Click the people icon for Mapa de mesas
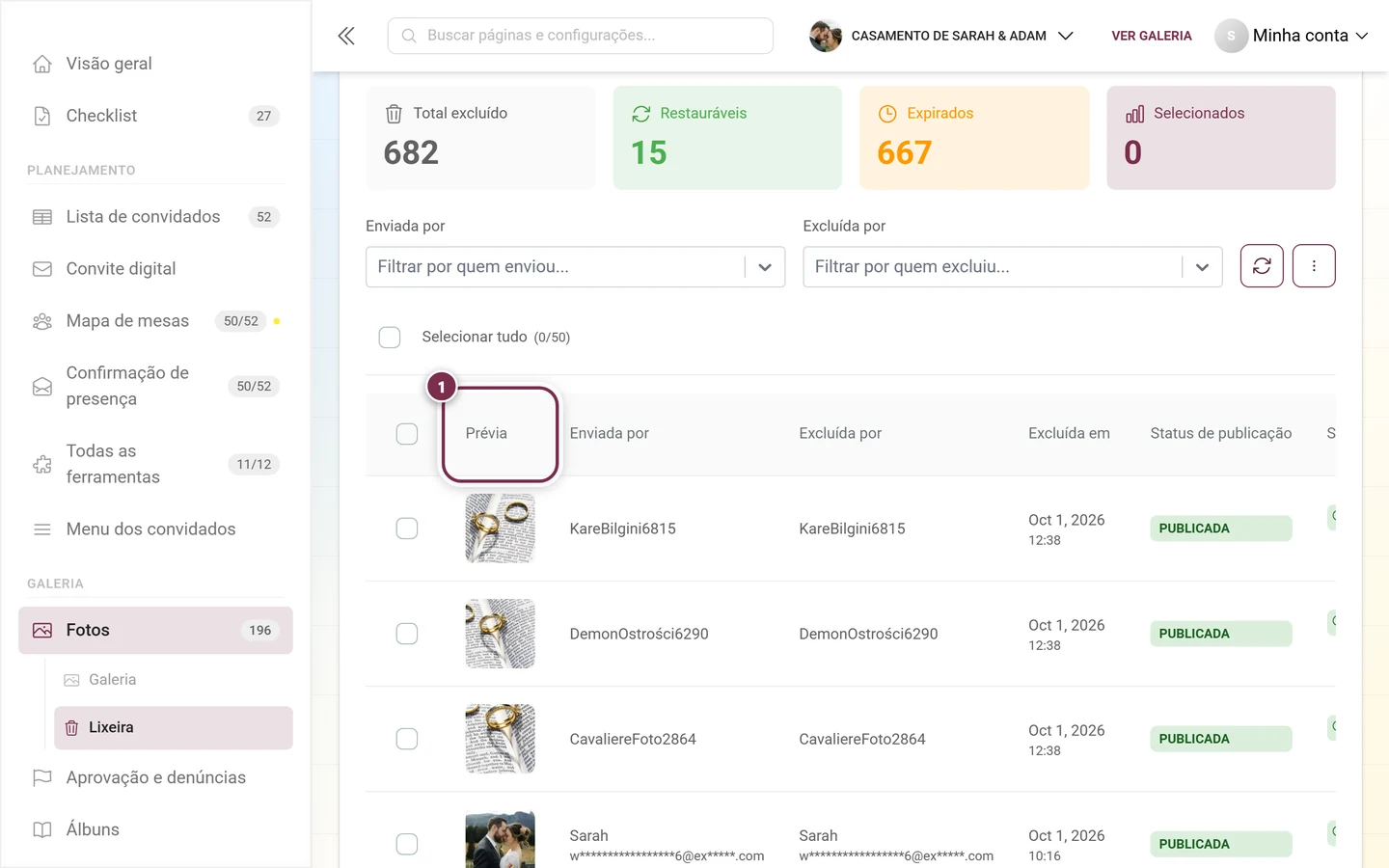 click(42, 321)
